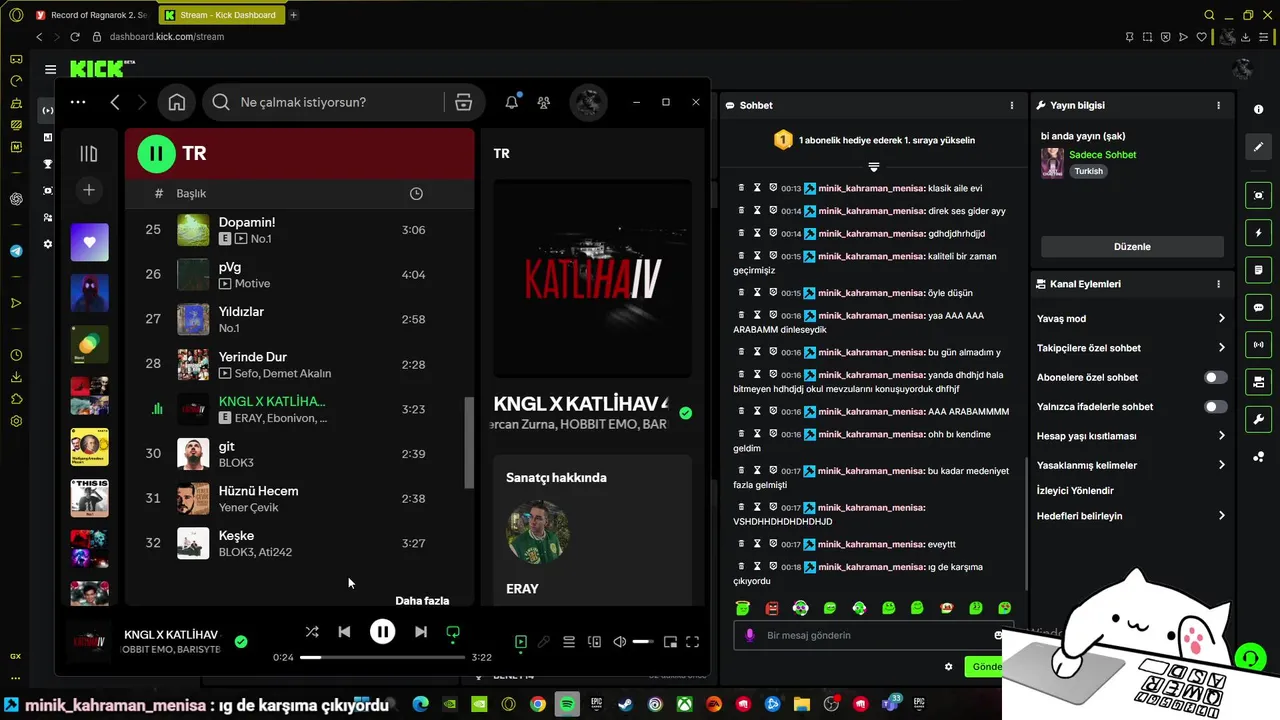
Task: Open the Sadece Sohbet category link
Action: (x=1102, y=155)
